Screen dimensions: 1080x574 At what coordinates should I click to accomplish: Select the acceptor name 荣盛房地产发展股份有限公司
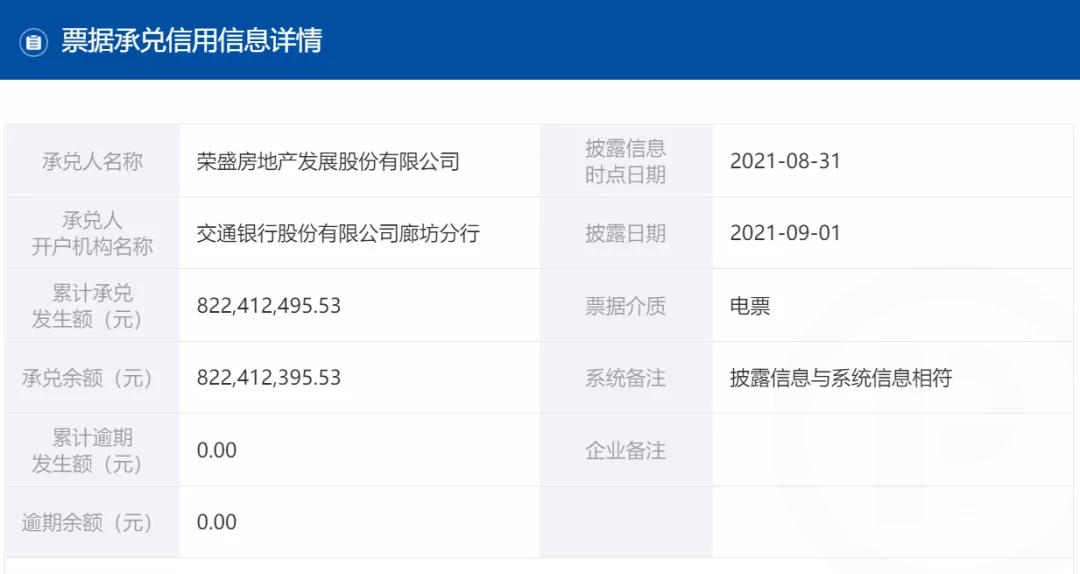[x=328, y=162]
